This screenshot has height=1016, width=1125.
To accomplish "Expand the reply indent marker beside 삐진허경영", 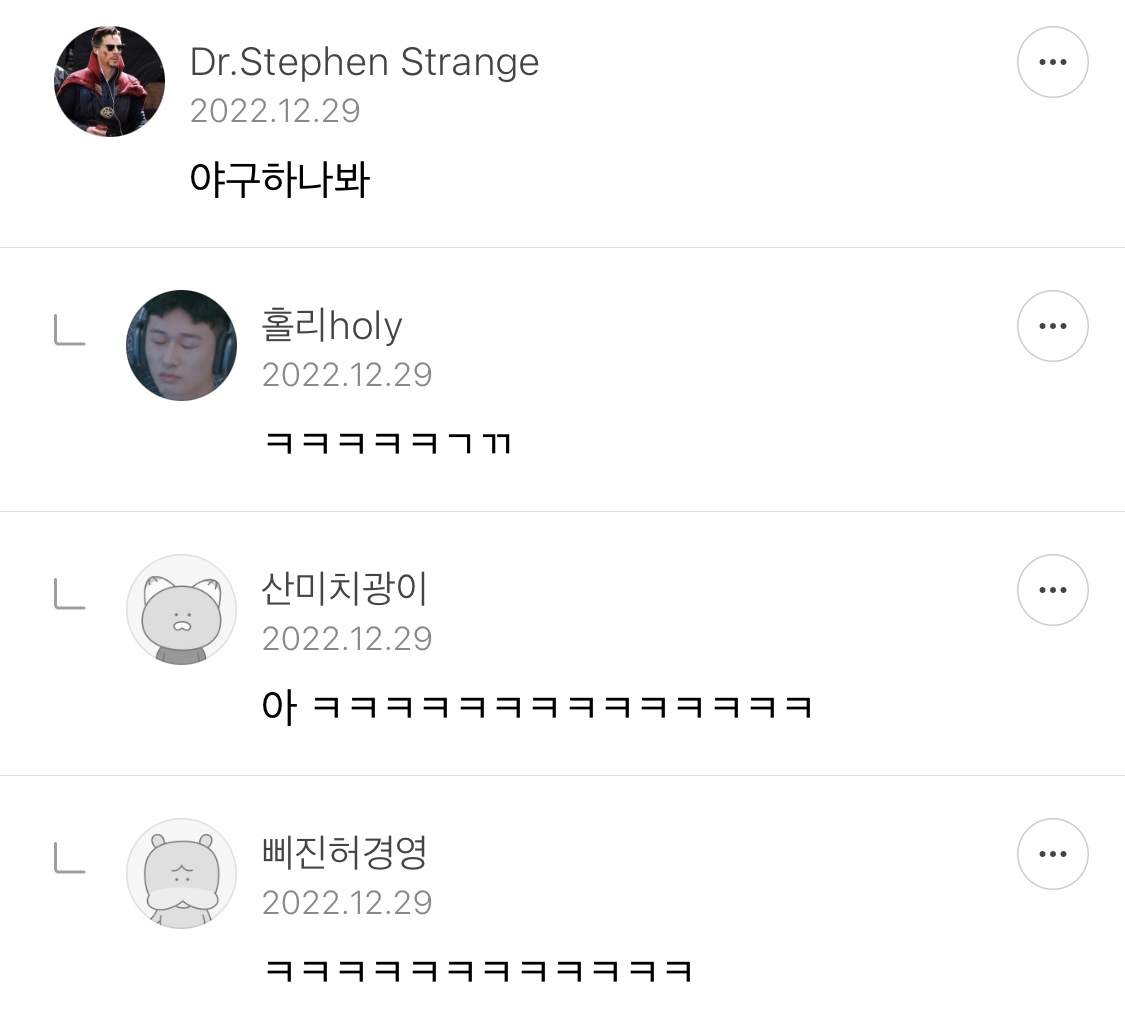I will tap(70, 858).
